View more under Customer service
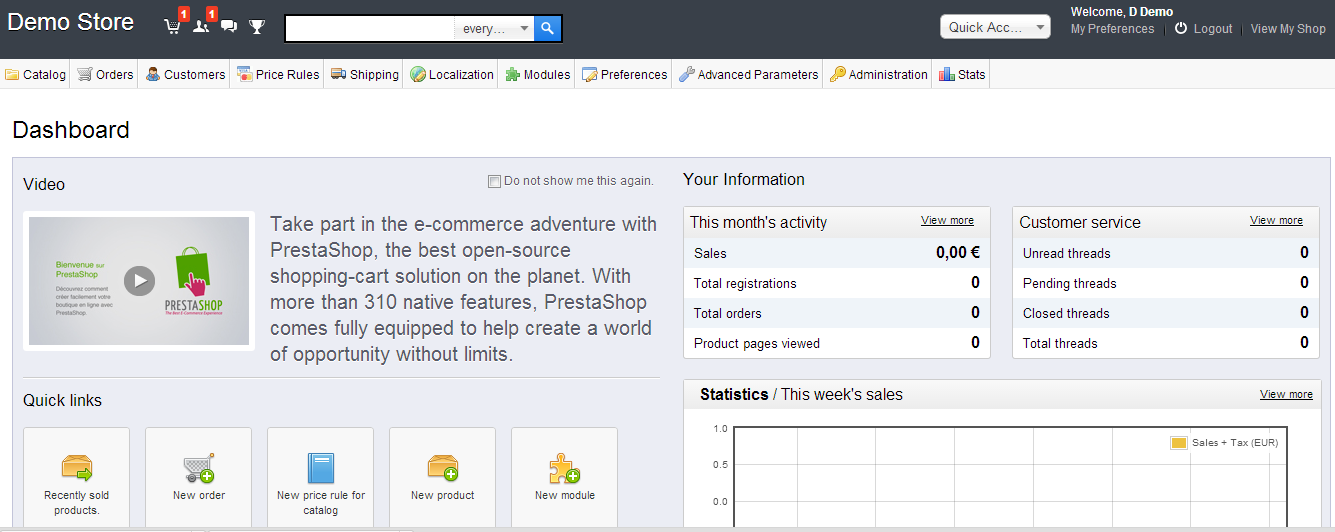 1276,220
